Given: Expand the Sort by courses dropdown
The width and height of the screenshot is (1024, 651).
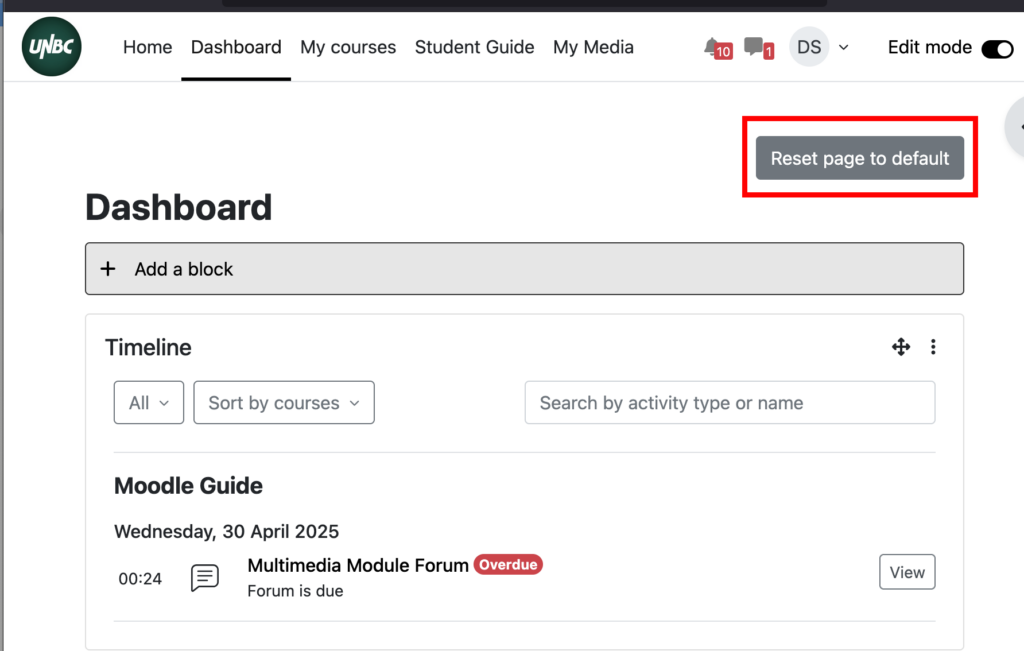Looking at the screenshot, I should point(283,402).
